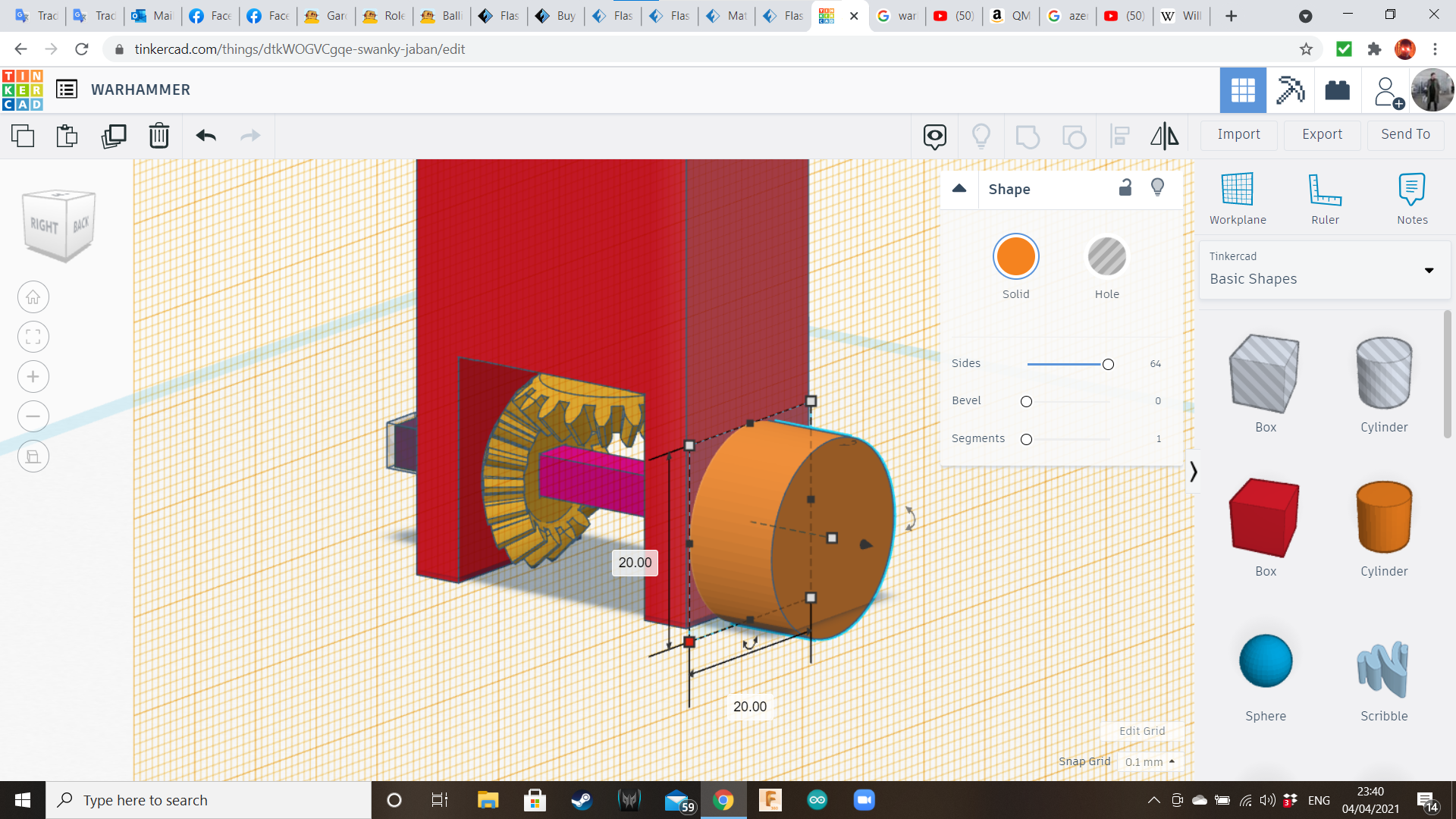The image size is (1456, 819).
Task: Set shape to Hole
Action: coord(1106,257)
